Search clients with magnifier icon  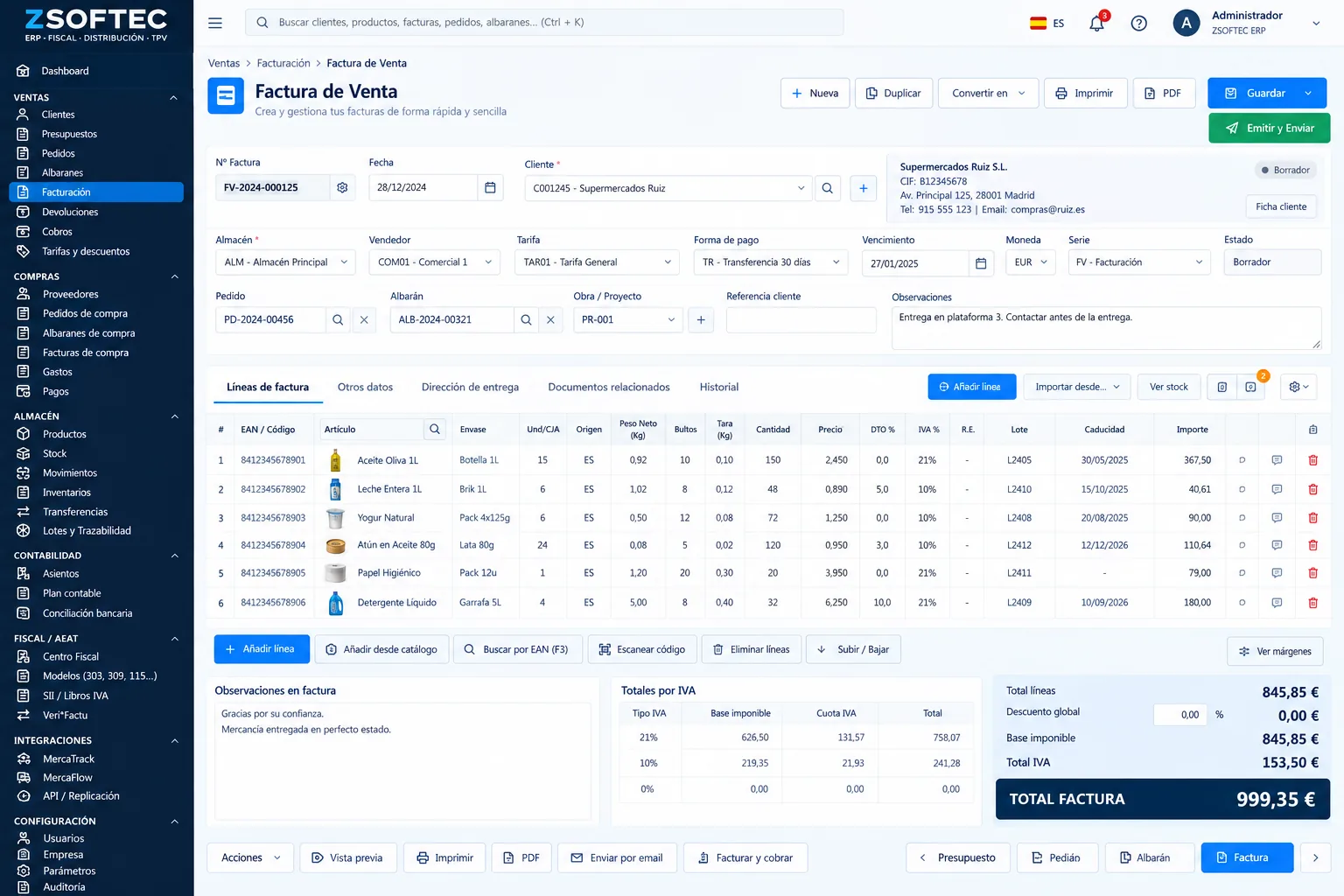click(x=827, y=188)
